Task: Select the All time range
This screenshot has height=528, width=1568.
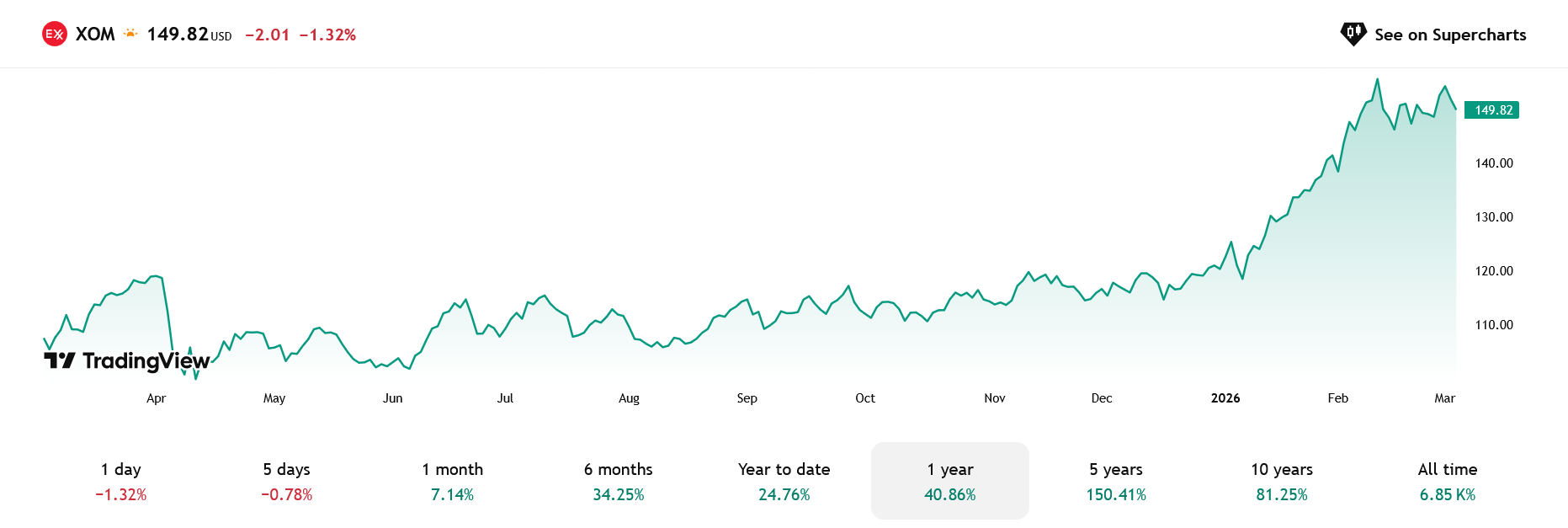Action: [x=1447, y=481]
